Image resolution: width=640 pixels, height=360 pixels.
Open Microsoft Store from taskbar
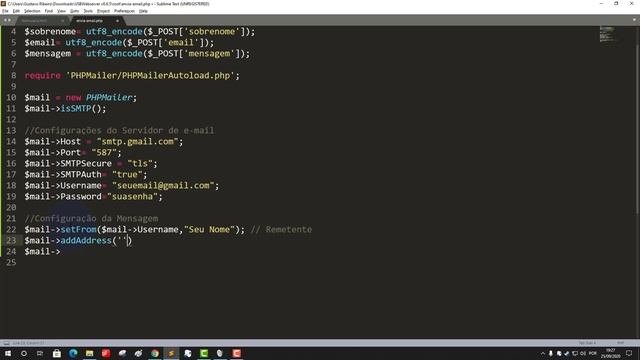[57, 353]
